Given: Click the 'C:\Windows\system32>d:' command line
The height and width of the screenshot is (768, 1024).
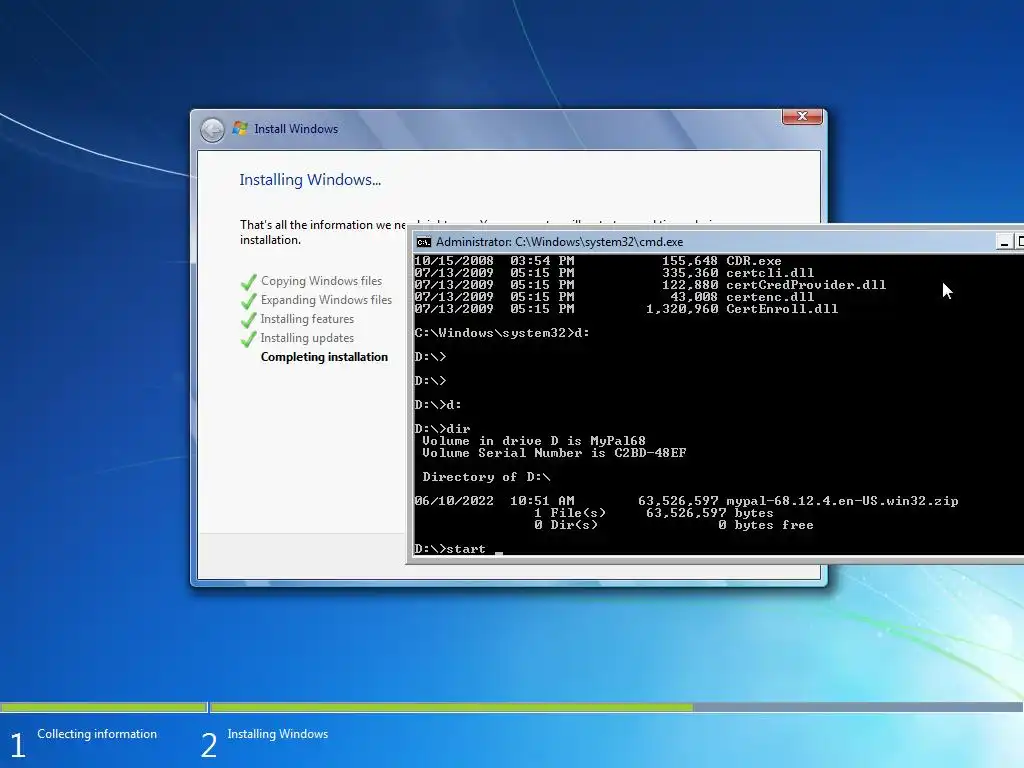Looking at the screenshot, I should [x=502, y=332].
